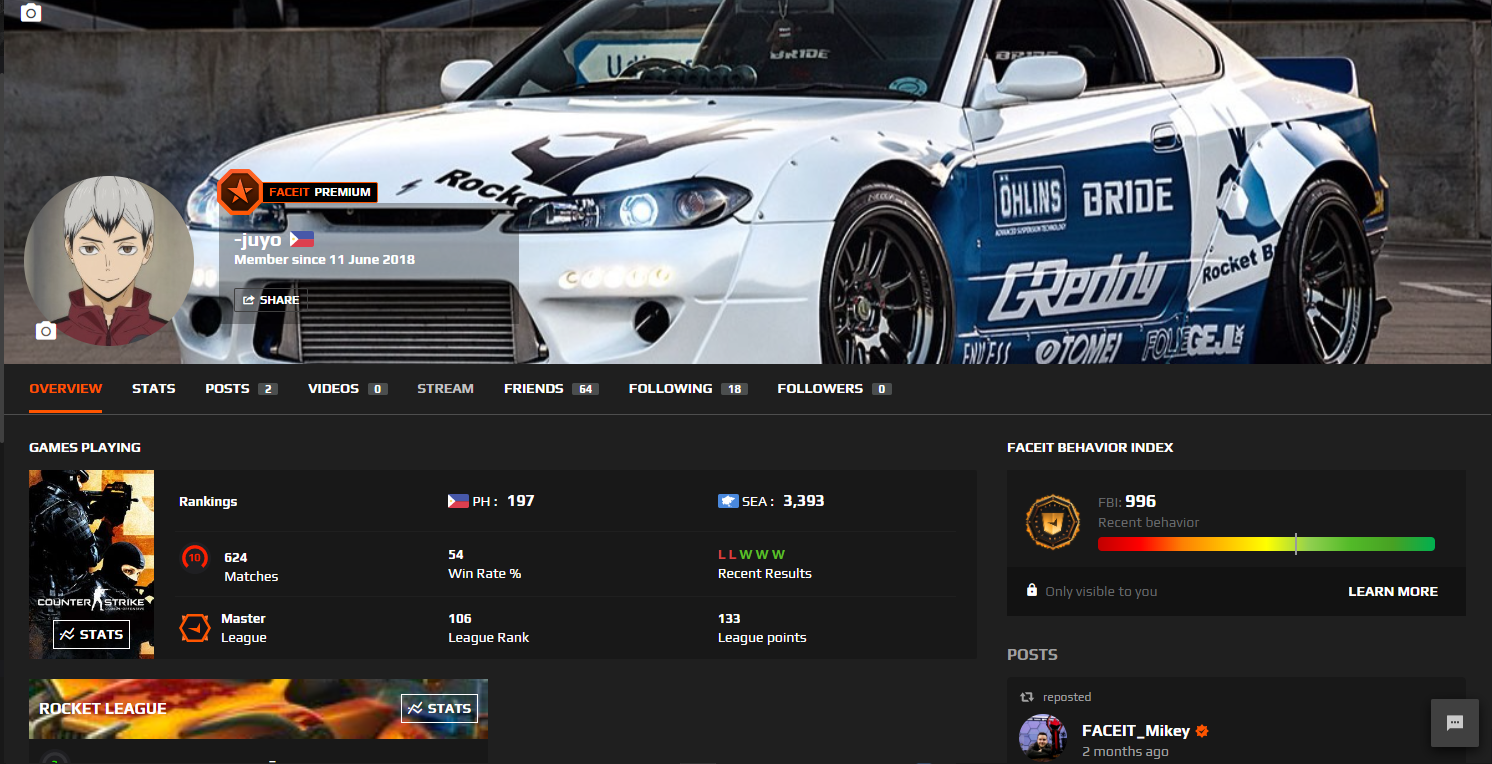Click the FACEIT Premium star badge
This screenshot has height=764, width=1492.
(240, 192)
